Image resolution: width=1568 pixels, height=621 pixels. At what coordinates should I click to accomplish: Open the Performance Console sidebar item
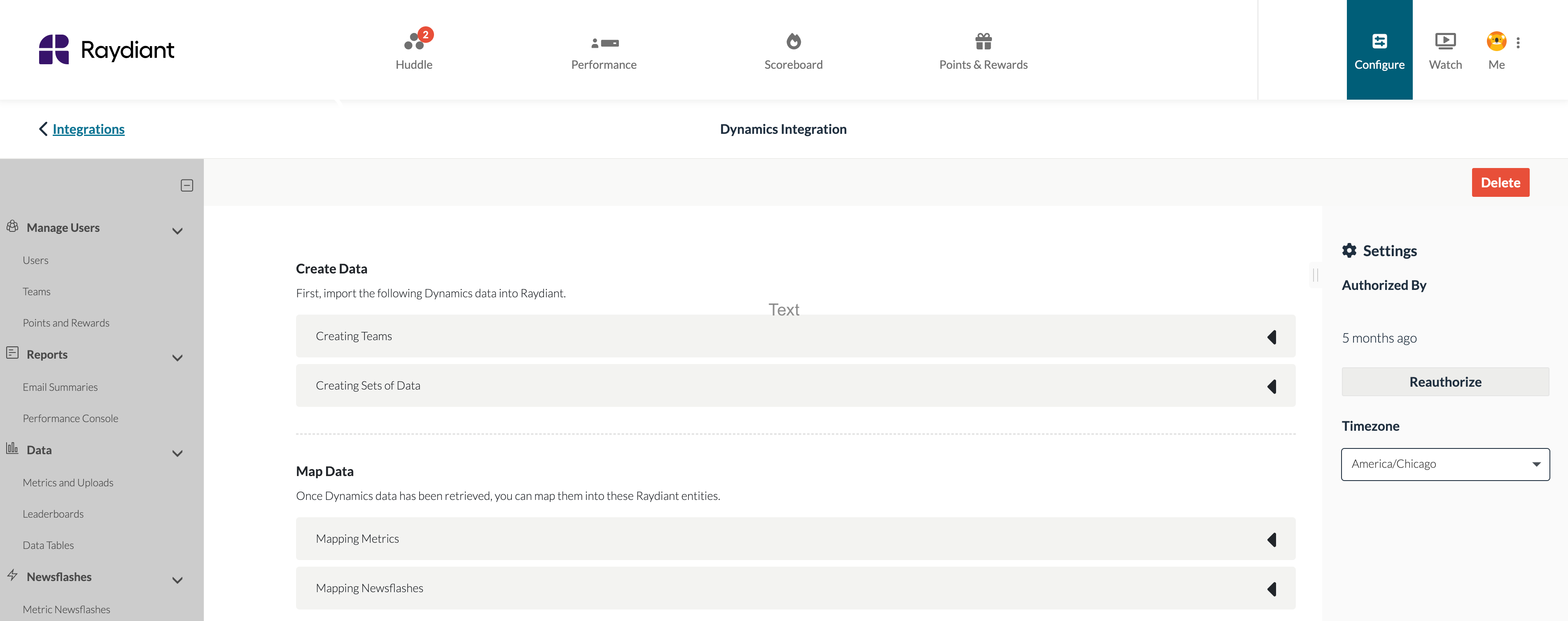70,418
